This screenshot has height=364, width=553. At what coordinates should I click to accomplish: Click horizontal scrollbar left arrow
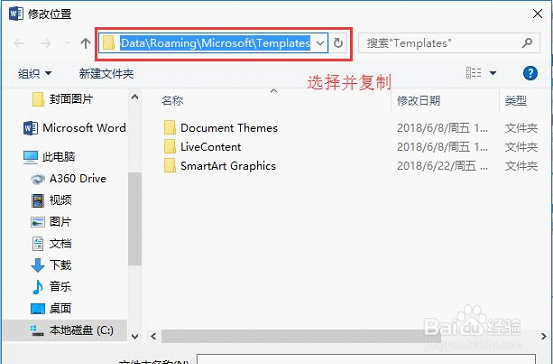click(153, 336)
